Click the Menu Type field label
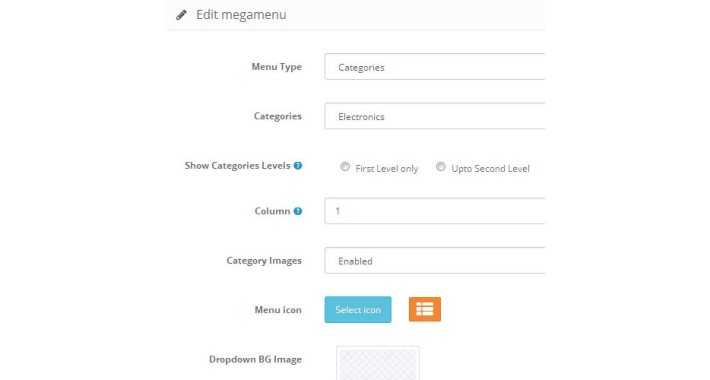This screenshot has width=710, height=380. (x=277, y=67)
